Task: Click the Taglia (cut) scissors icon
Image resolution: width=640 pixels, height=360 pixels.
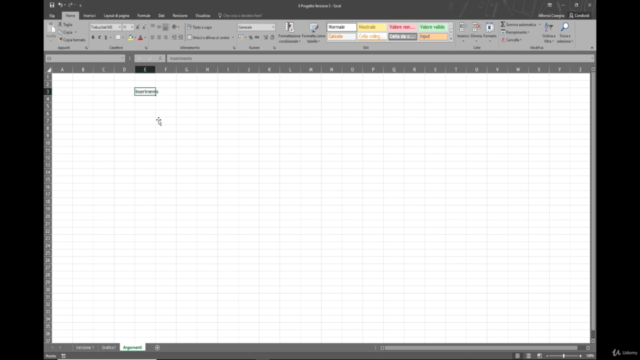Action: pos(60,24)
